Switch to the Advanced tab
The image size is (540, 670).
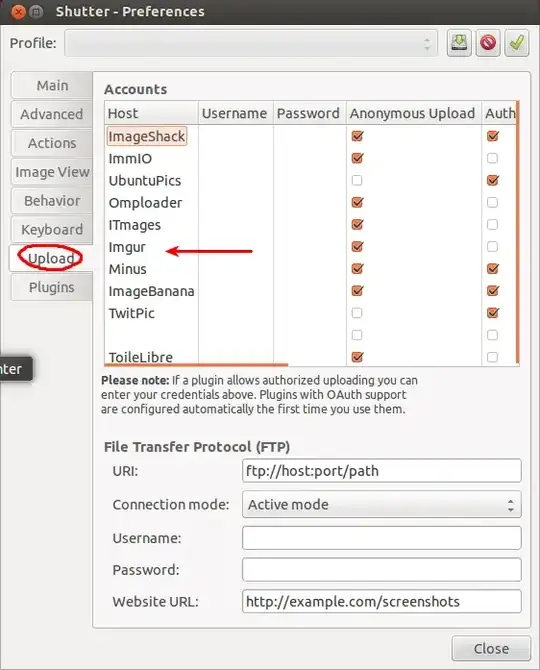[x=52, y=114]
